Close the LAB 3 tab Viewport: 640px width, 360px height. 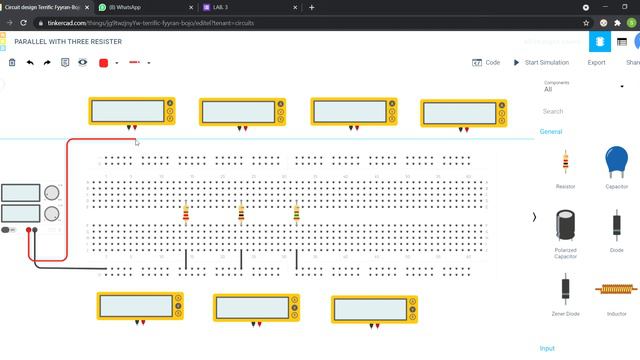[295, 7]
